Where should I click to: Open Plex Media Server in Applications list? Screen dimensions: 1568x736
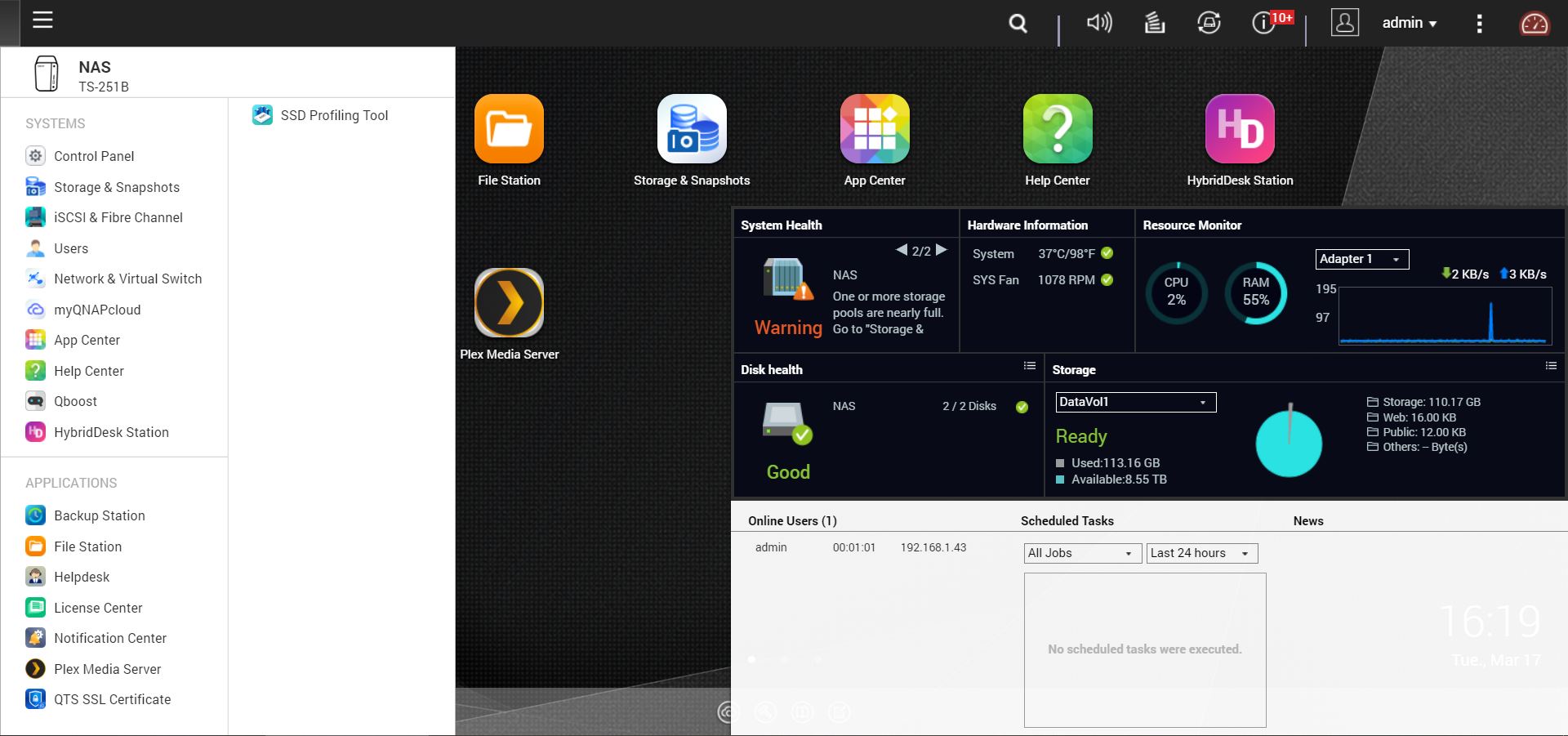(x=93, y=669)
